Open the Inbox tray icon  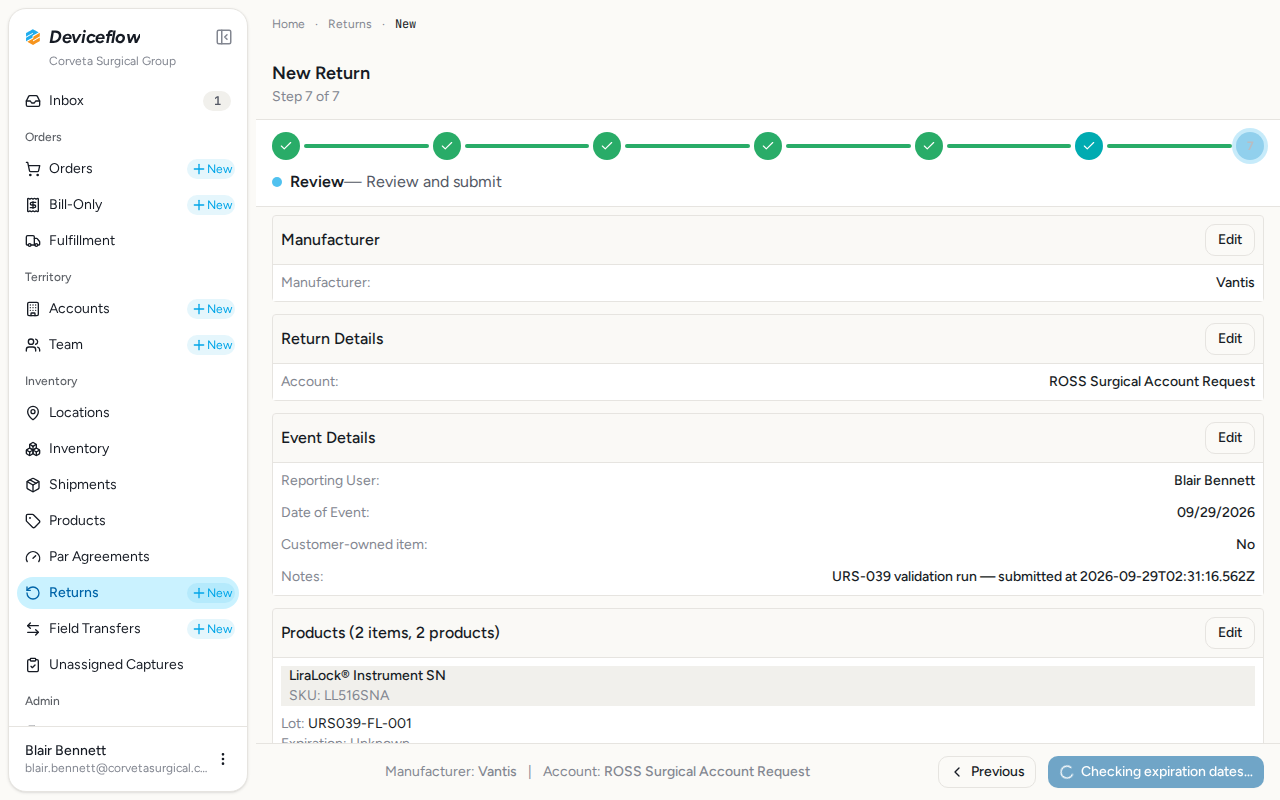click(33, 101)
